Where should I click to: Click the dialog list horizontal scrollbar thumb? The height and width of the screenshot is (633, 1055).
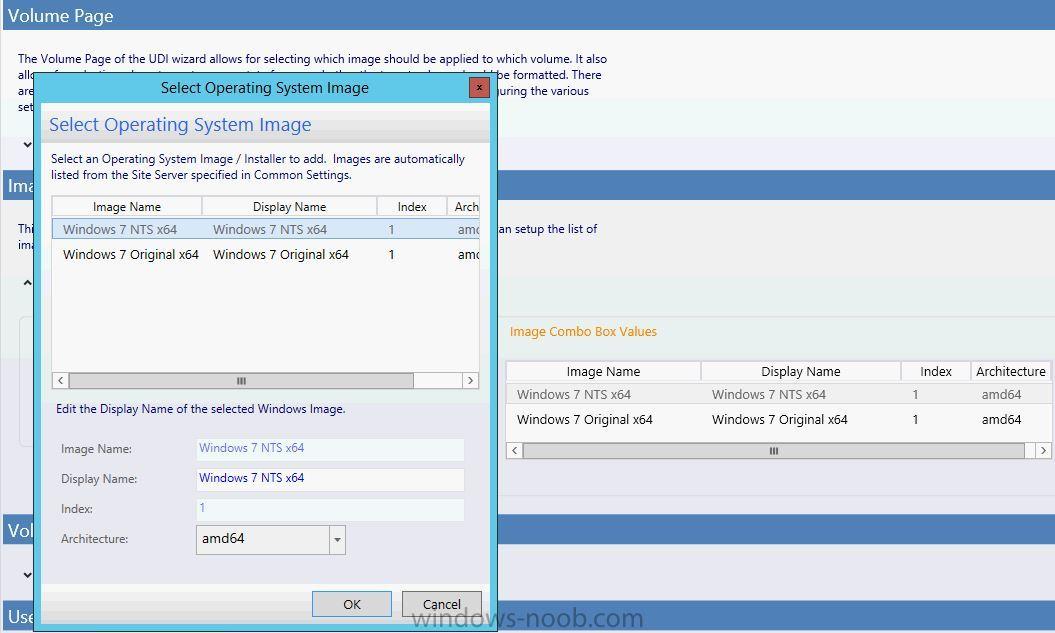point(241,380)
